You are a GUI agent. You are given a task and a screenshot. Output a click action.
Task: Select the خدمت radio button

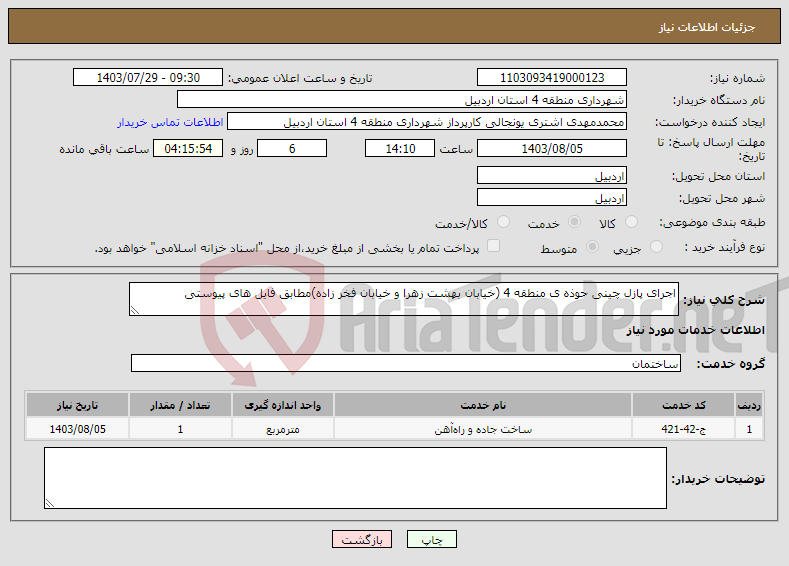(574, 222)
